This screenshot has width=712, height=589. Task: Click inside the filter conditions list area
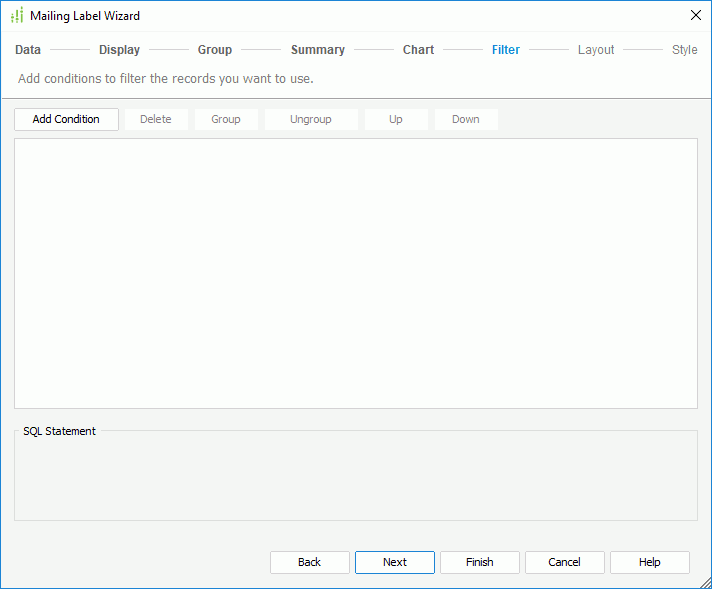pyautogui.click(x=356, y=273)
